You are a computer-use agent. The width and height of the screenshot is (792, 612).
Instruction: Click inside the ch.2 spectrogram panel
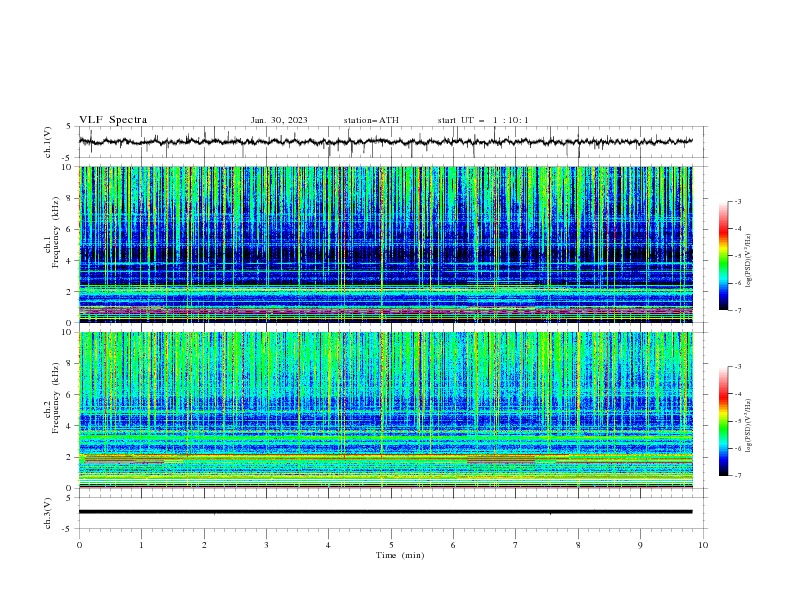pyautogui.click(x=385, y=410)
